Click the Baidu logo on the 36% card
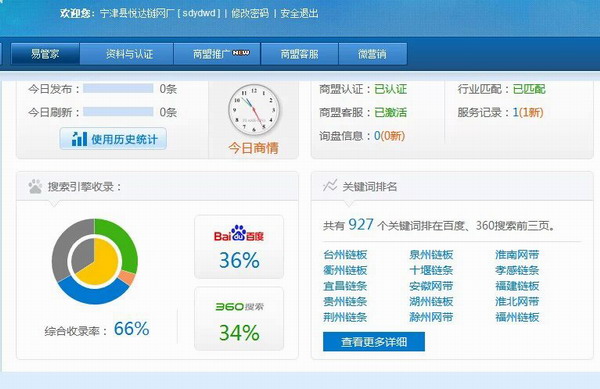Viewport: 600px width, 389px height. pos(239,233)
